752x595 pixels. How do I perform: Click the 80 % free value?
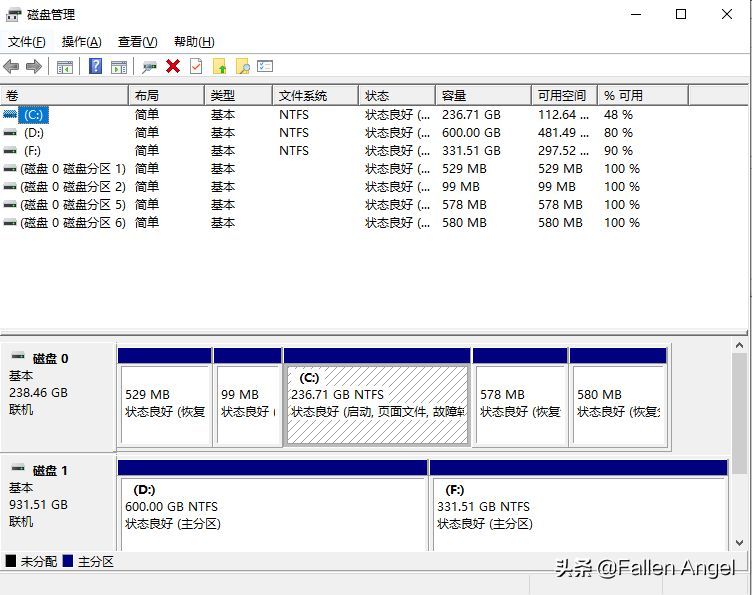(618, 133)
